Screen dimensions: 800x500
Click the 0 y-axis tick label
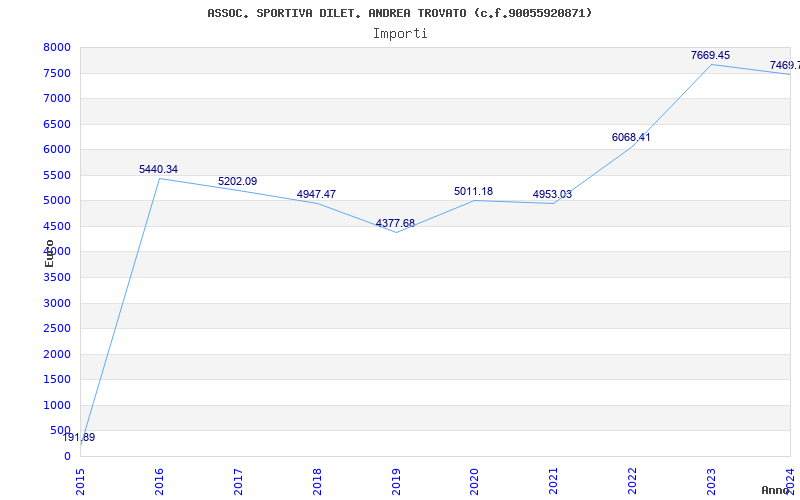click(67, 456)
